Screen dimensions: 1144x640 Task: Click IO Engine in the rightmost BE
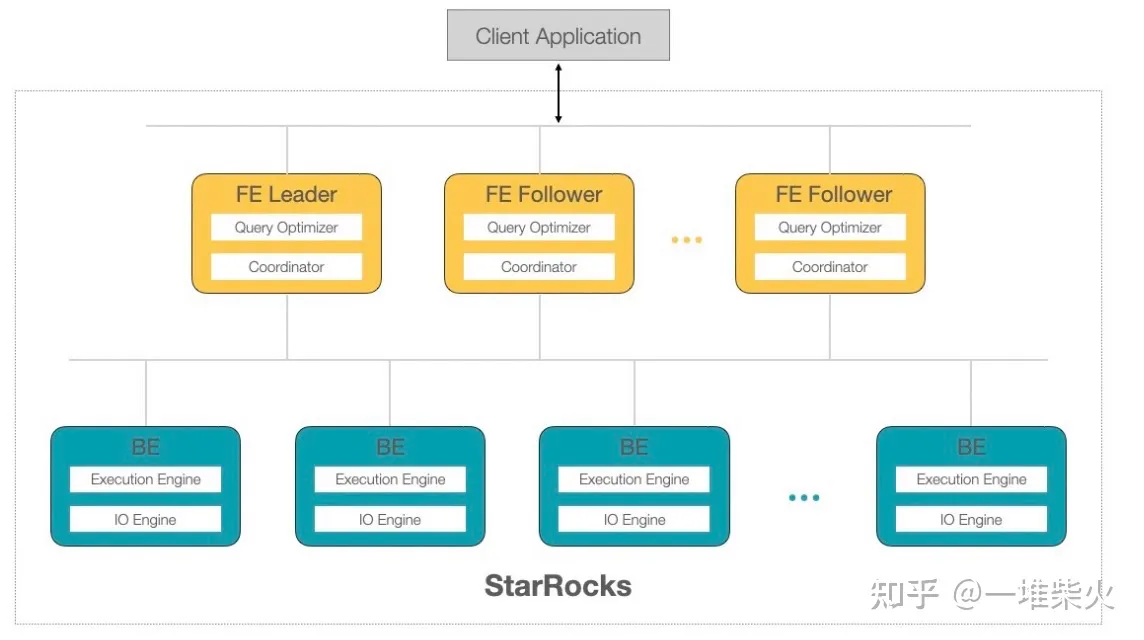tap(971, 519)
